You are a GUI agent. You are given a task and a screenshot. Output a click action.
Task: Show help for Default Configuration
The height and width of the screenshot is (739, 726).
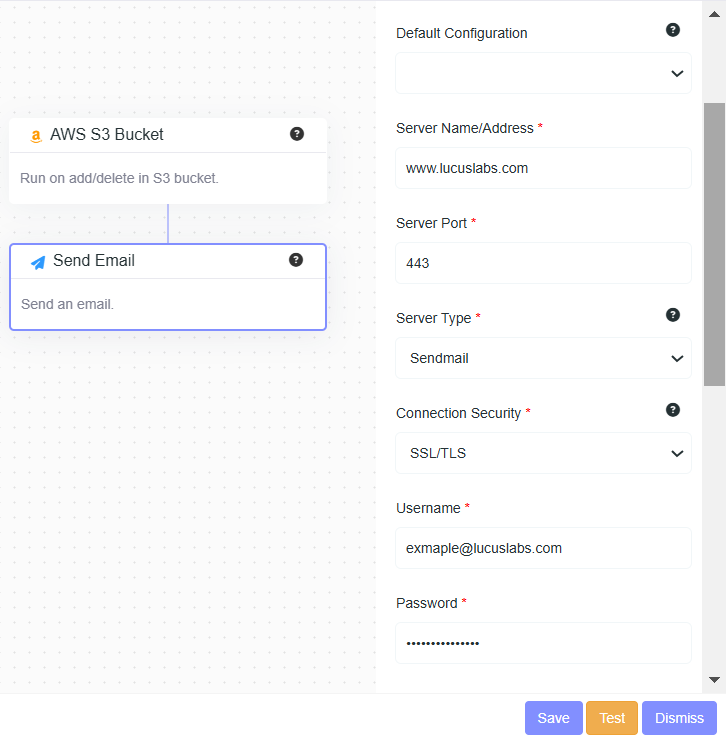(x=673, y=30)
